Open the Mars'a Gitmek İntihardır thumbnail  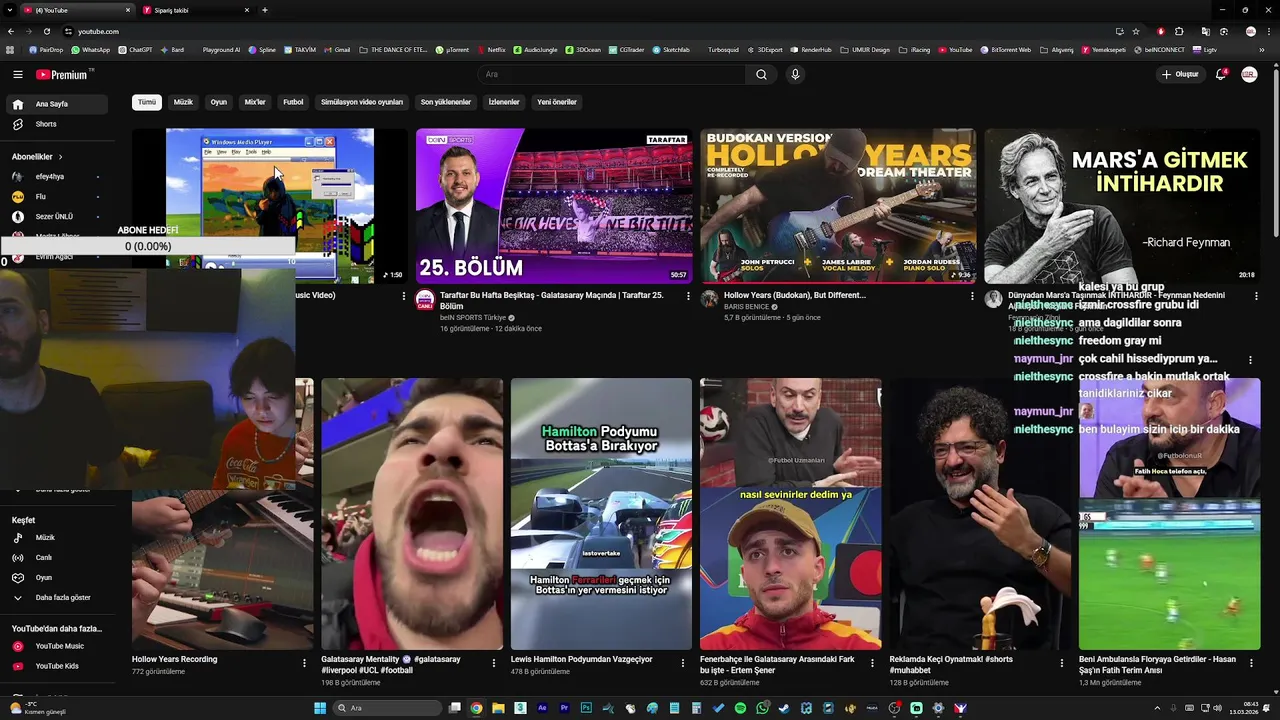[1122, 206]
